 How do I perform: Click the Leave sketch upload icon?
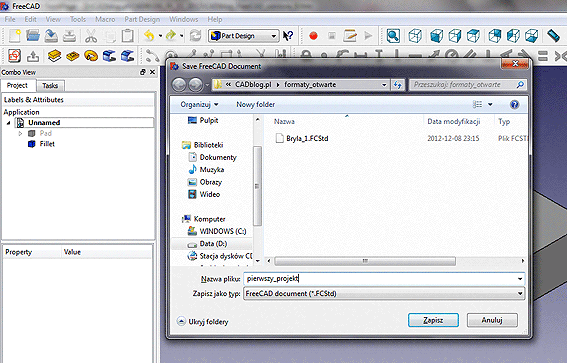coord(33,56)
